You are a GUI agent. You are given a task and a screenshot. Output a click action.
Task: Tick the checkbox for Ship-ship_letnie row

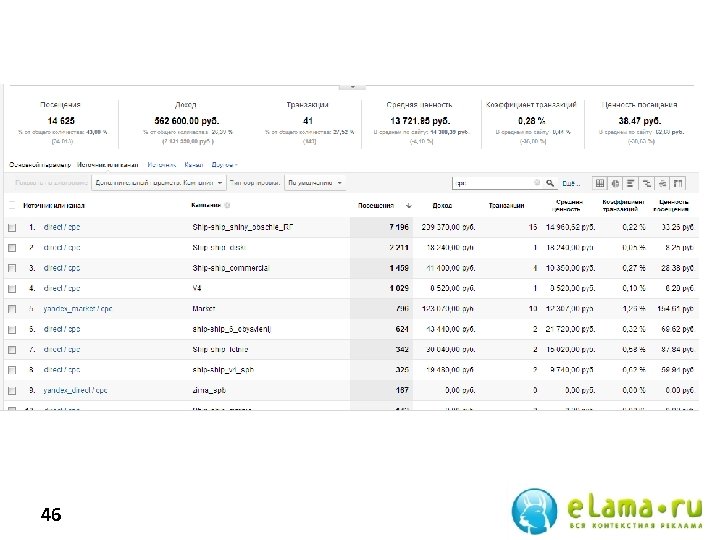(x=12, y=350)
